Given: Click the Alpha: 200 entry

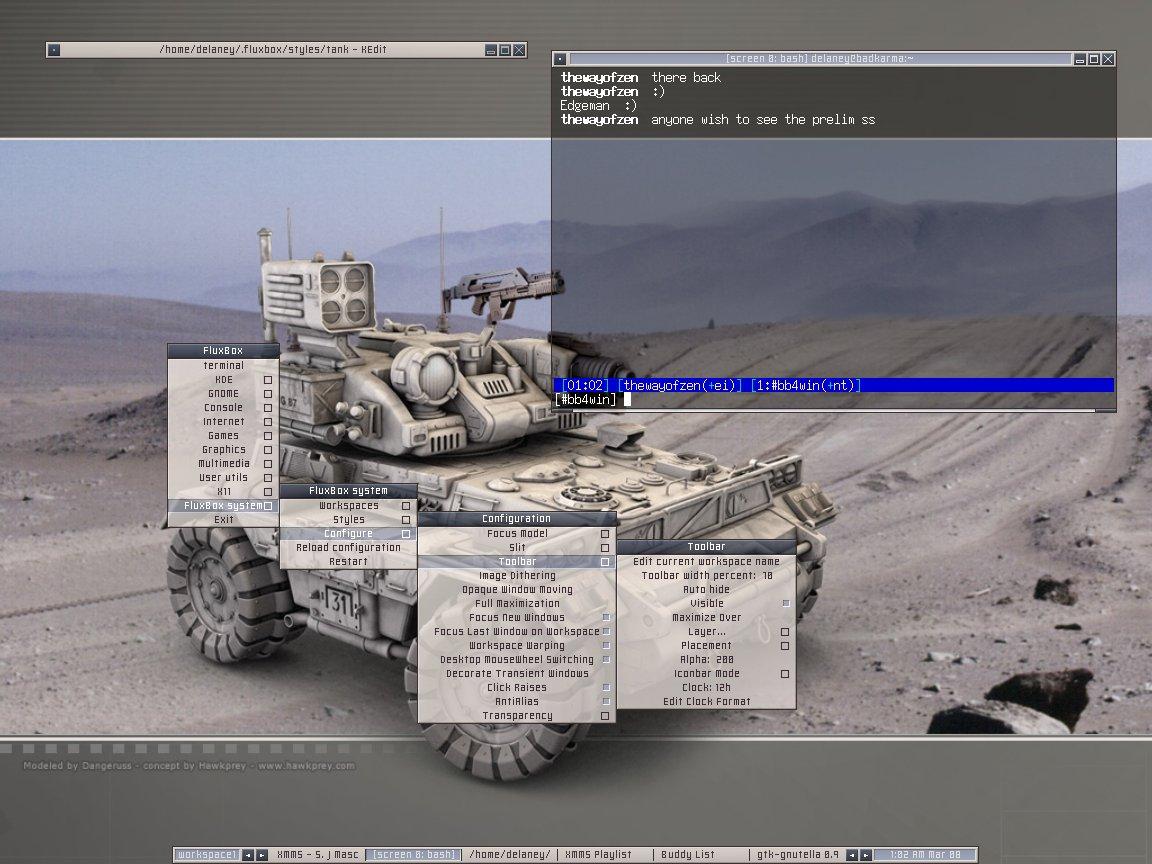Looking at the screenshot, I should pyautogui.click(x=707, y=660).
